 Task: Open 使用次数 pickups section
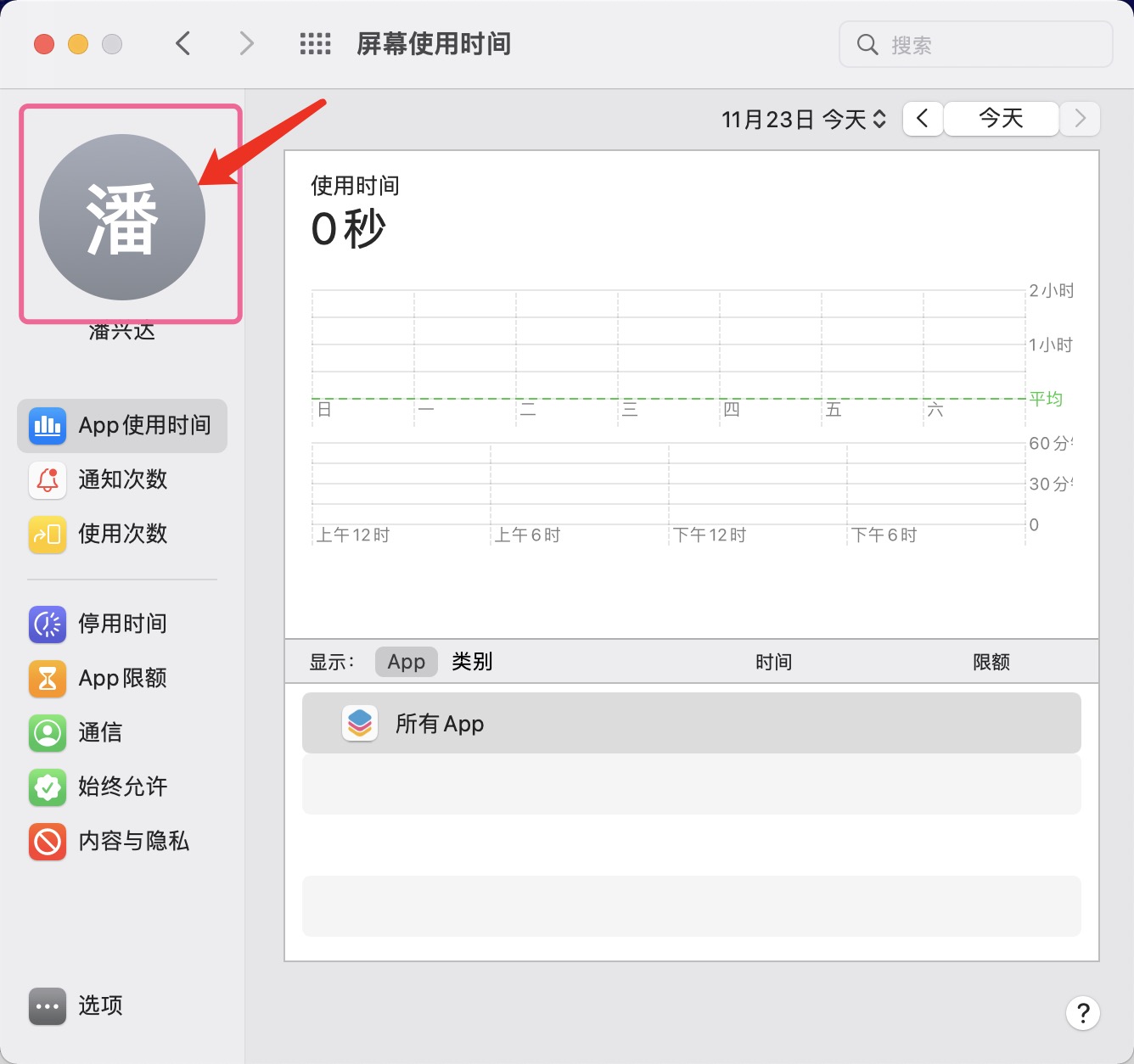(x=122, y=534)
